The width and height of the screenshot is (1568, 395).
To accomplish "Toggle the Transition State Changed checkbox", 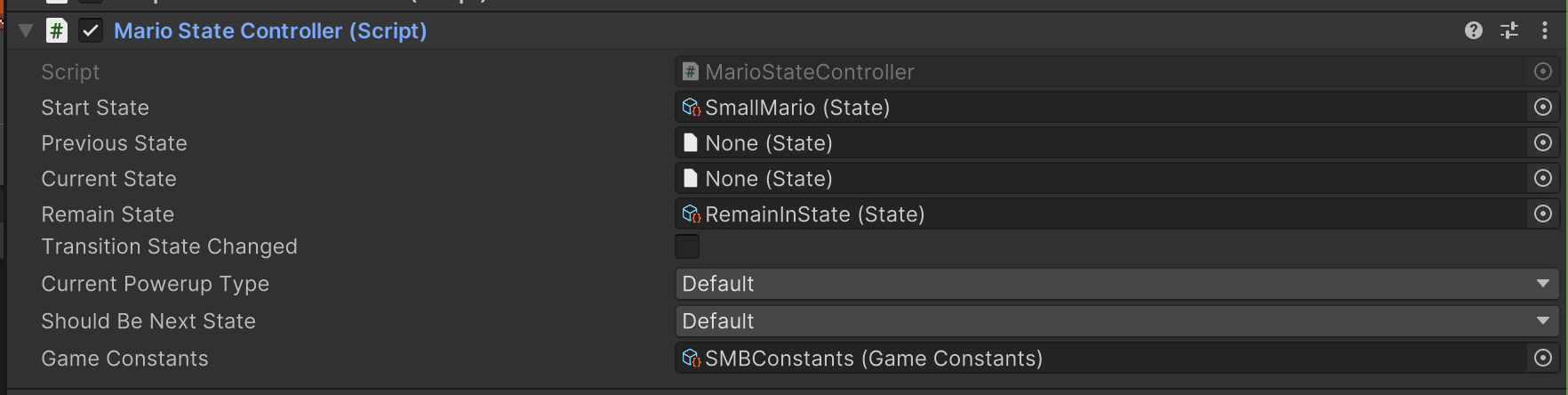I will tap(687, 246).
